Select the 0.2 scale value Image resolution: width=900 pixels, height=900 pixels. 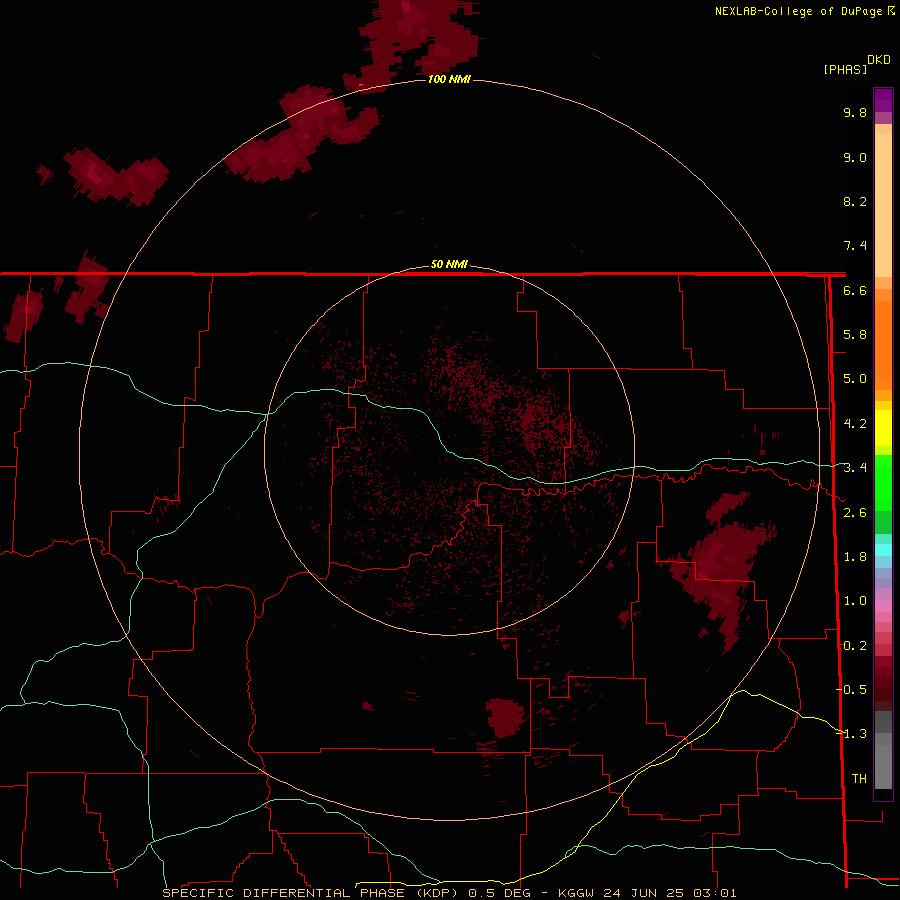(x=855, y=646)
